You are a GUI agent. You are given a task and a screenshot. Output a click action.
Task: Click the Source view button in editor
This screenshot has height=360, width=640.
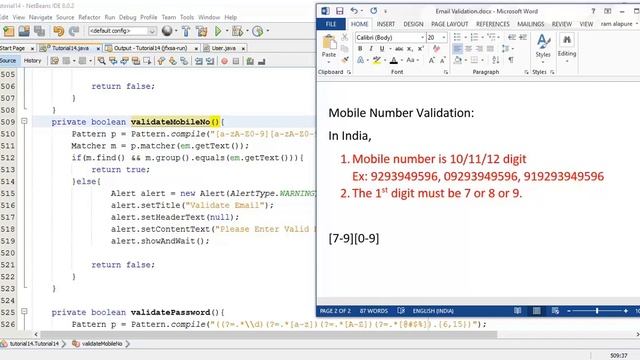[x=8, y=61]
